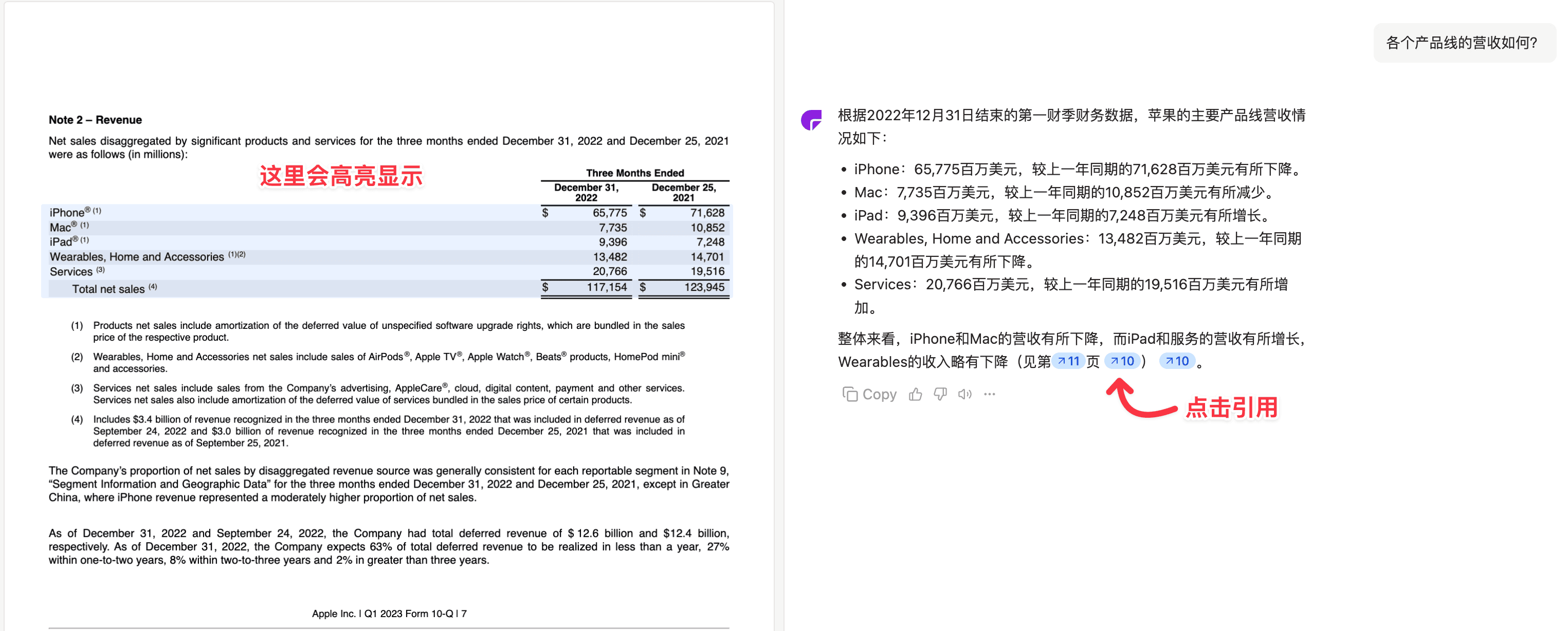Viewport: 1568px width, 631px height.
Task: Give the answer a thumbs up
Action: pyautogui.click(x=915, y=394)
